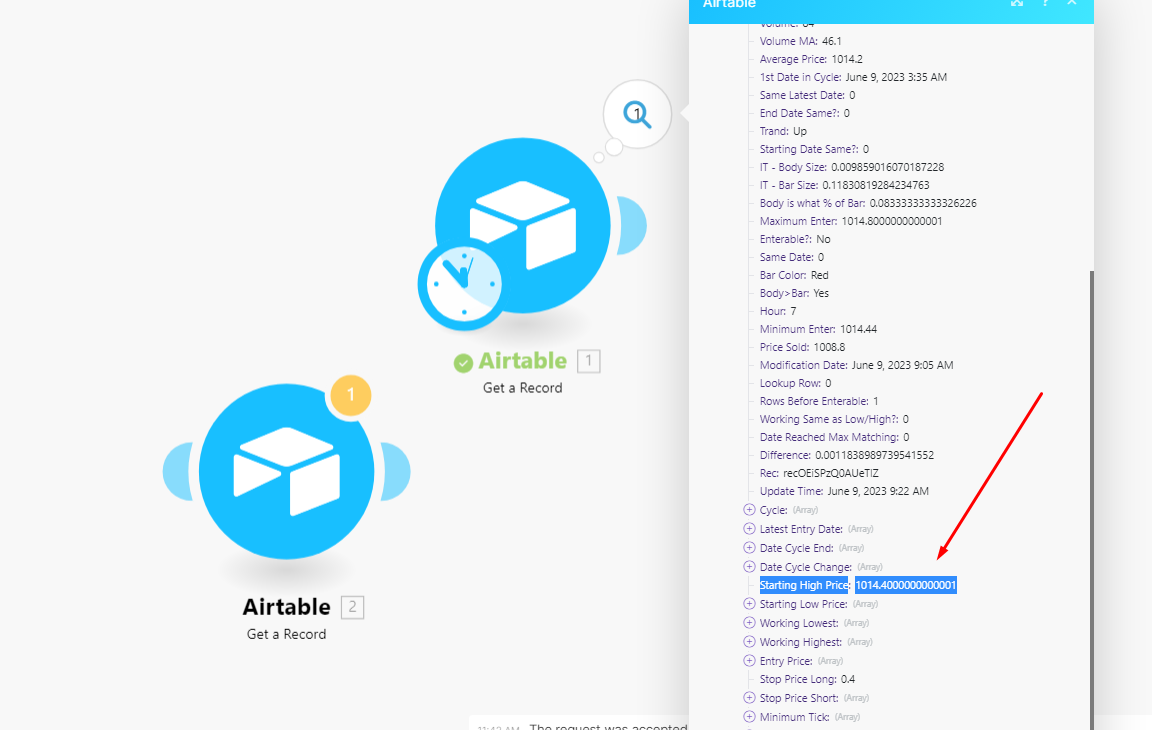Expand the Starting Low Price array

tap(749, 604)
